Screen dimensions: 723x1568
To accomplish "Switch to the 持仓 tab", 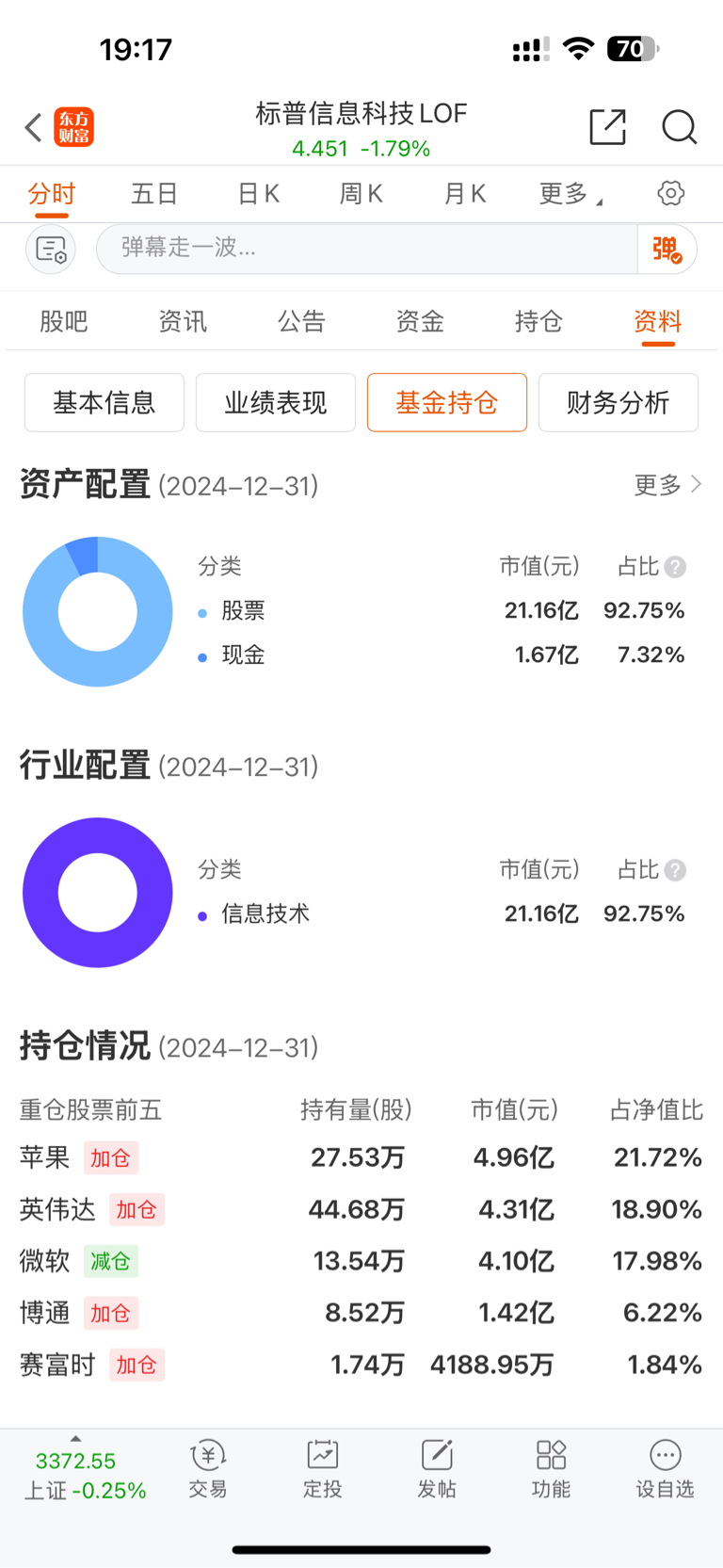I will point(538,322).
